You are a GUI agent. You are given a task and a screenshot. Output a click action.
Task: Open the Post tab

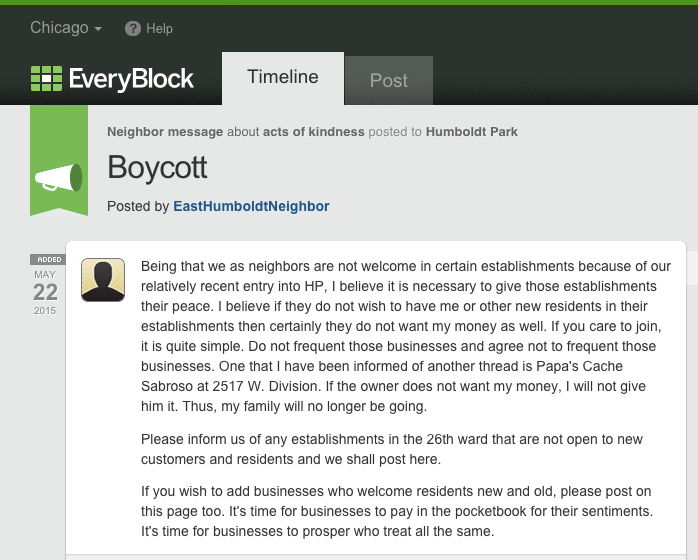pos(389,81)
